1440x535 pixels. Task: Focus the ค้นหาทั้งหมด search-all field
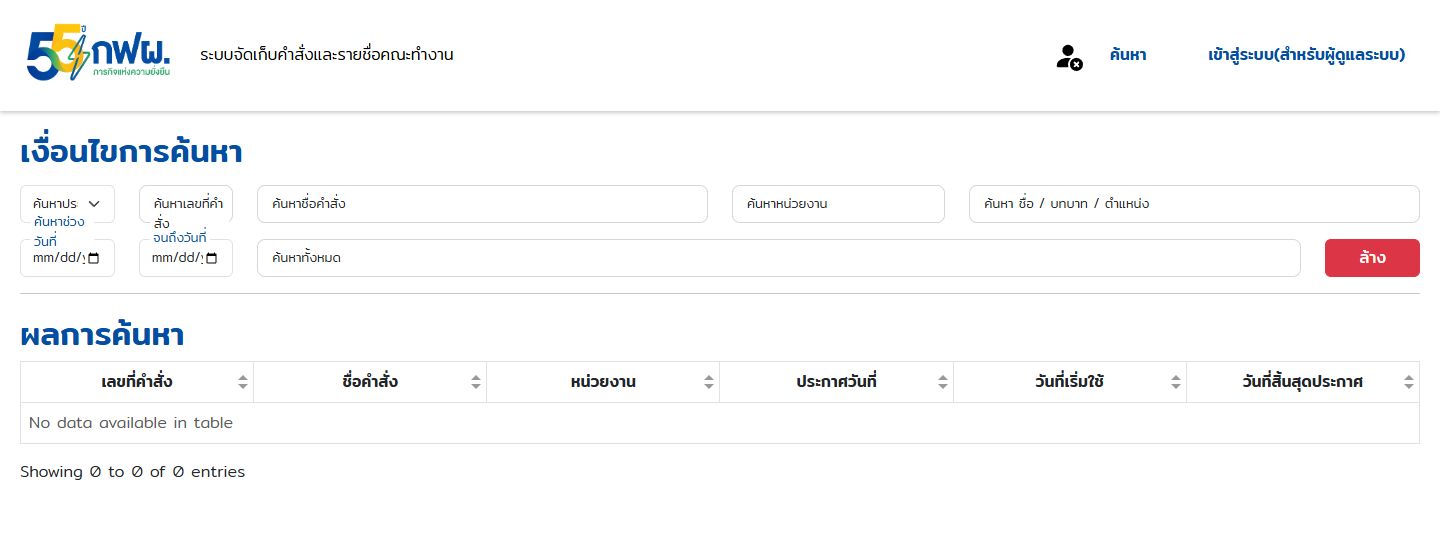point(778,258)
